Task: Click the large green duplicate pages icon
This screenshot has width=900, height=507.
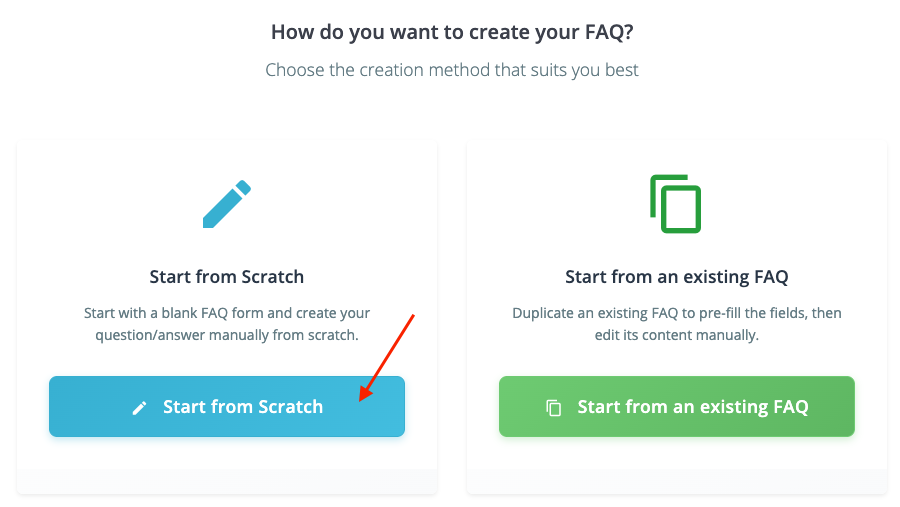Action: coord(676,204)
